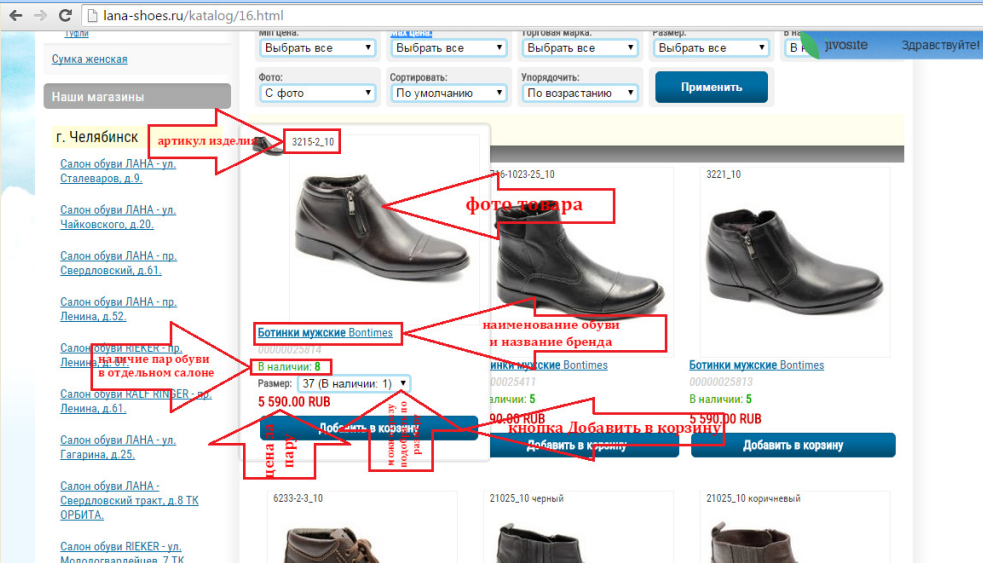
Task: Click photo of boot 3215-2_10
Action: point(381,227)
